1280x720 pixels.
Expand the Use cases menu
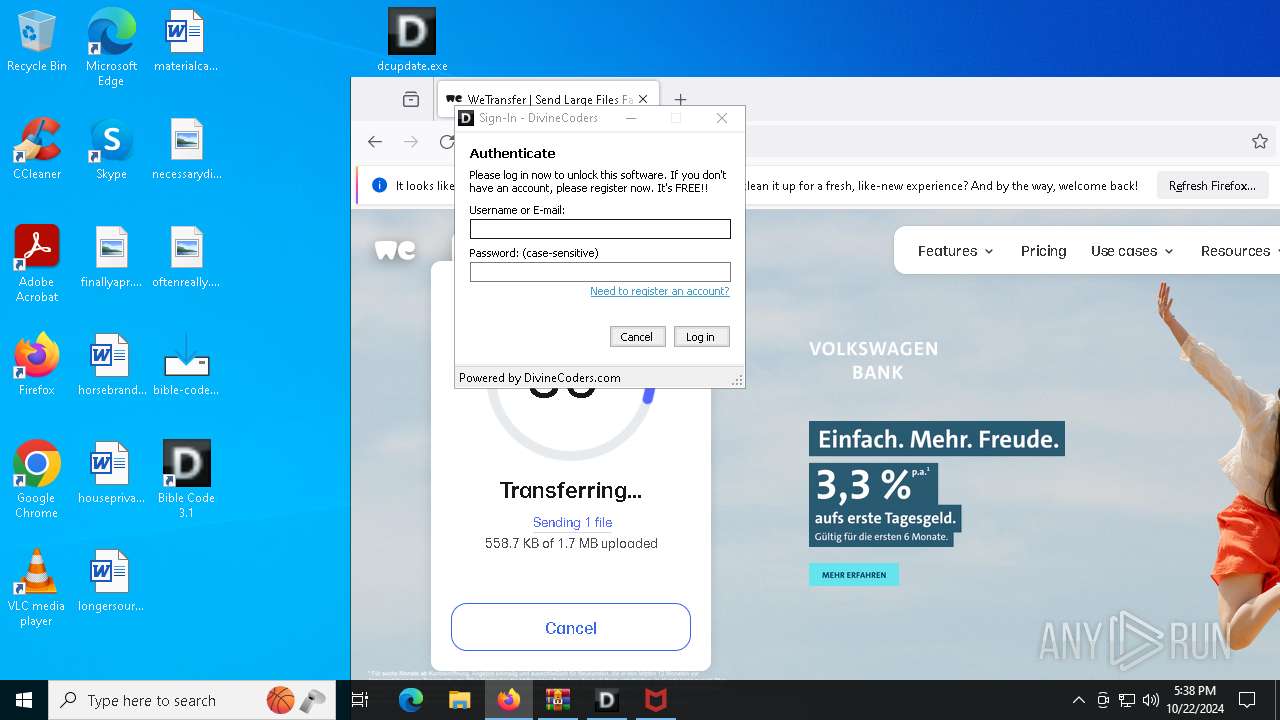point(1132,251)
